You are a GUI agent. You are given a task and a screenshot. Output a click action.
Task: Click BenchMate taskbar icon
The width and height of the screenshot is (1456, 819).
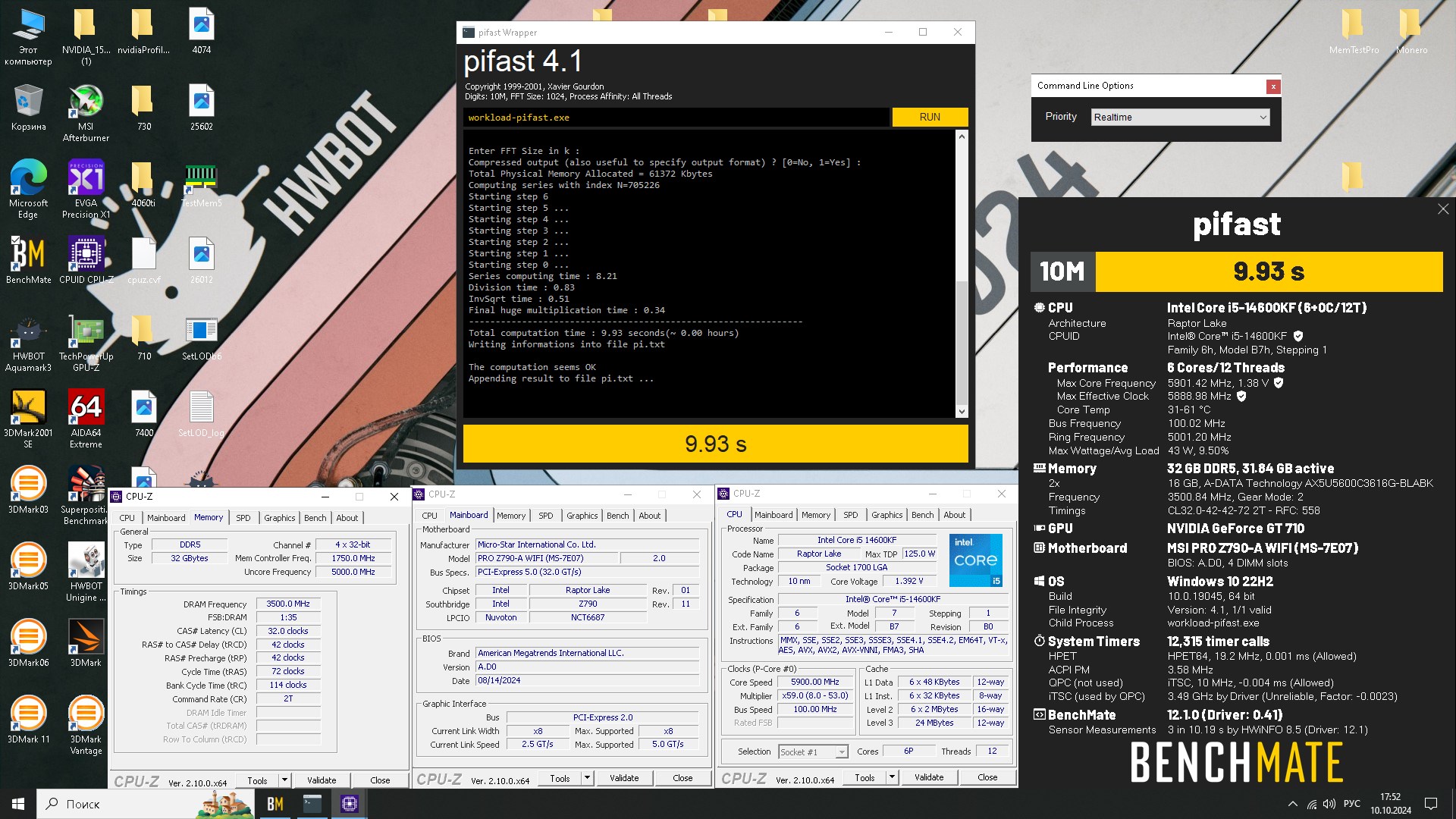click(275, 804)
